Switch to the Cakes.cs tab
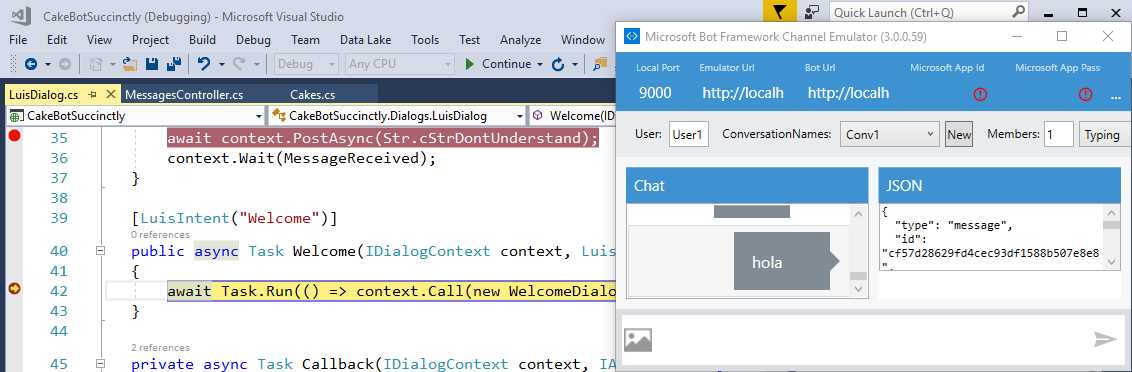The width and height of the screenshot is (1132, 372). pos(313,95)
